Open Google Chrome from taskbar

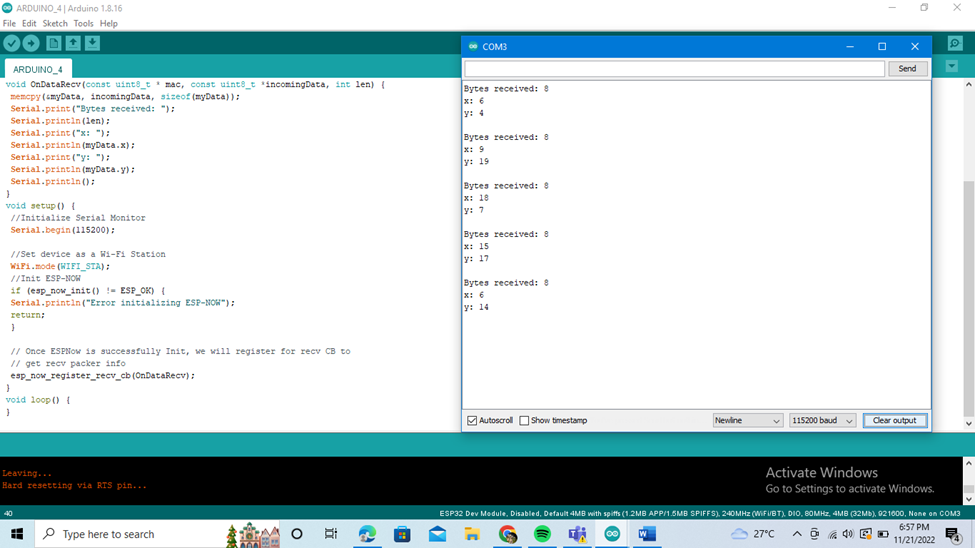pos(507,534)
